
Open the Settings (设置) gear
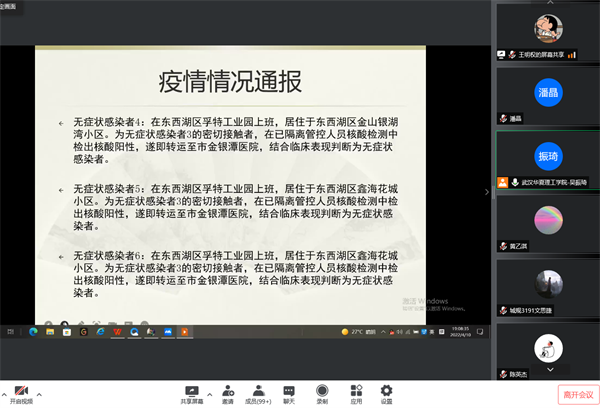tap(386, 389)
